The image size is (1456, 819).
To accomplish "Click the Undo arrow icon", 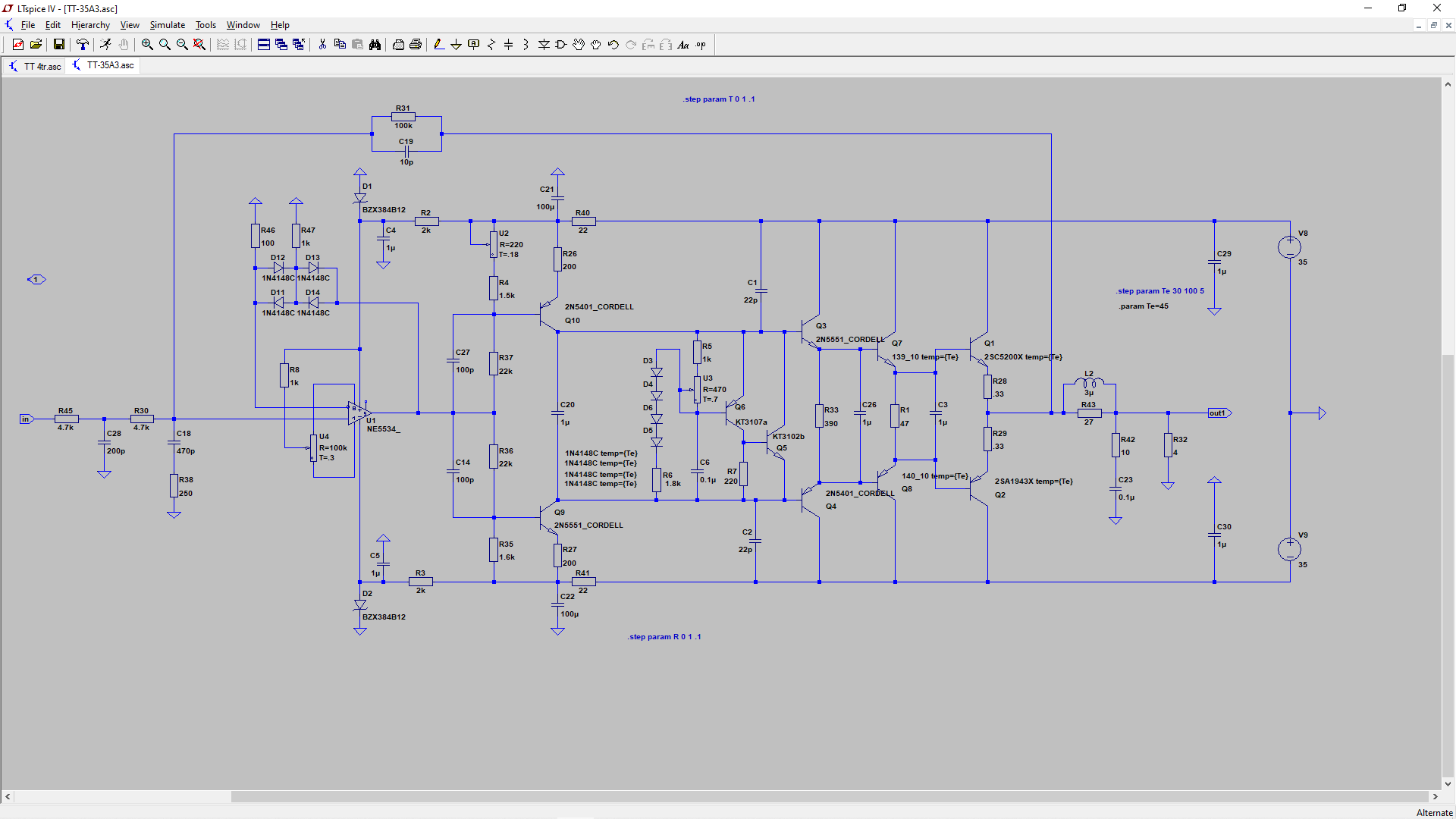I will (613, 45).
